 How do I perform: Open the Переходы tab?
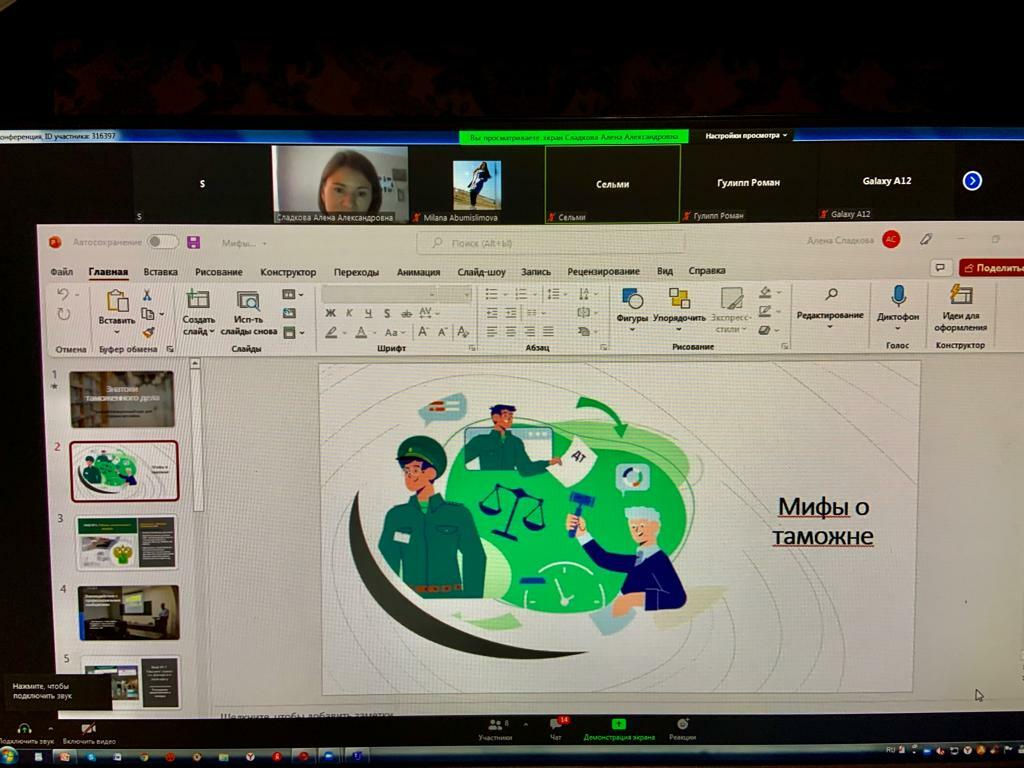coord(357,272)
